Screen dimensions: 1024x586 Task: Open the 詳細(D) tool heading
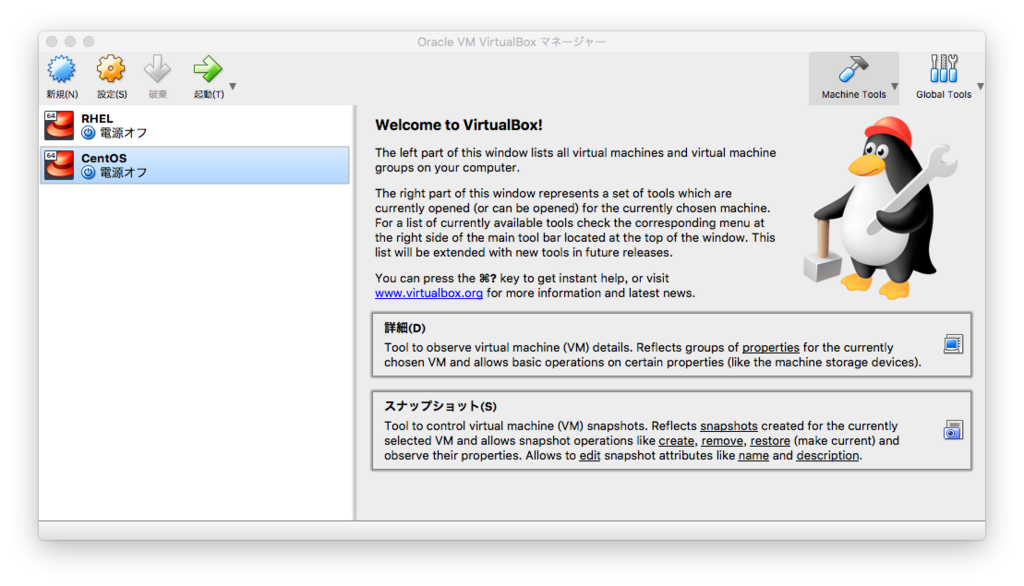pyautogui.click(x=405, y=327)
